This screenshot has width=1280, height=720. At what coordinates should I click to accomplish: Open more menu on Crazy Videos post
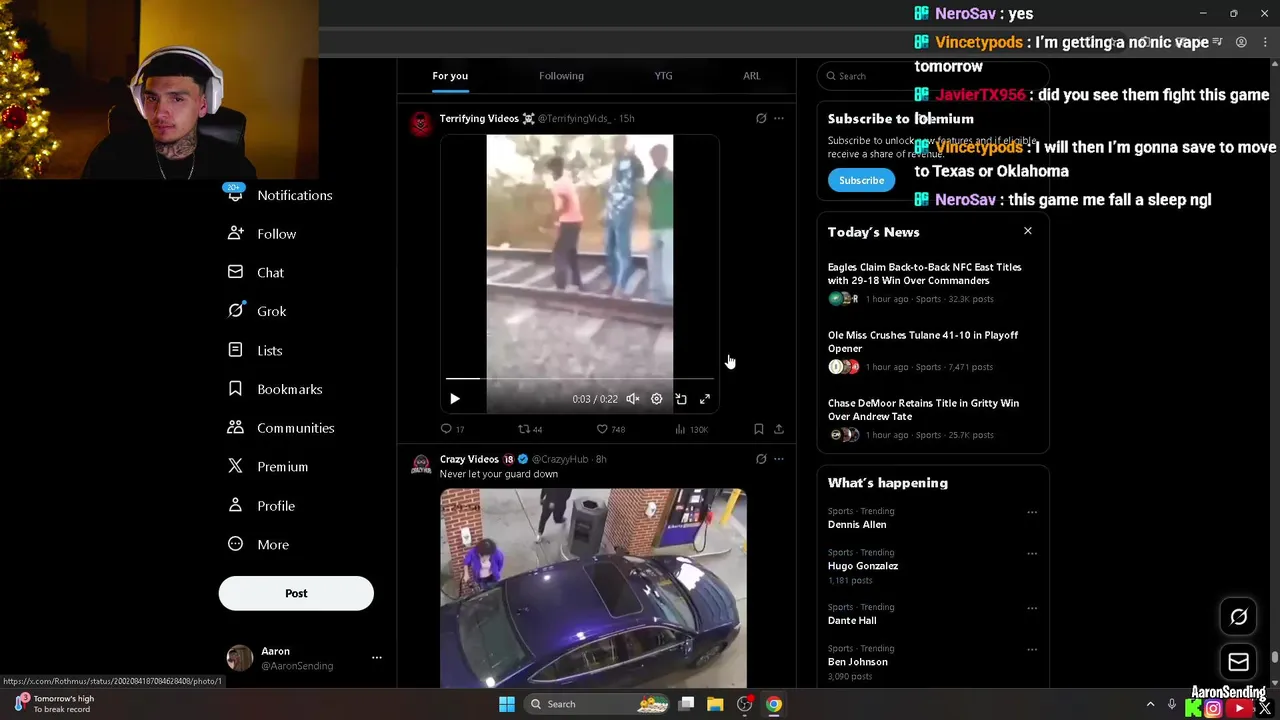(779, 459)
